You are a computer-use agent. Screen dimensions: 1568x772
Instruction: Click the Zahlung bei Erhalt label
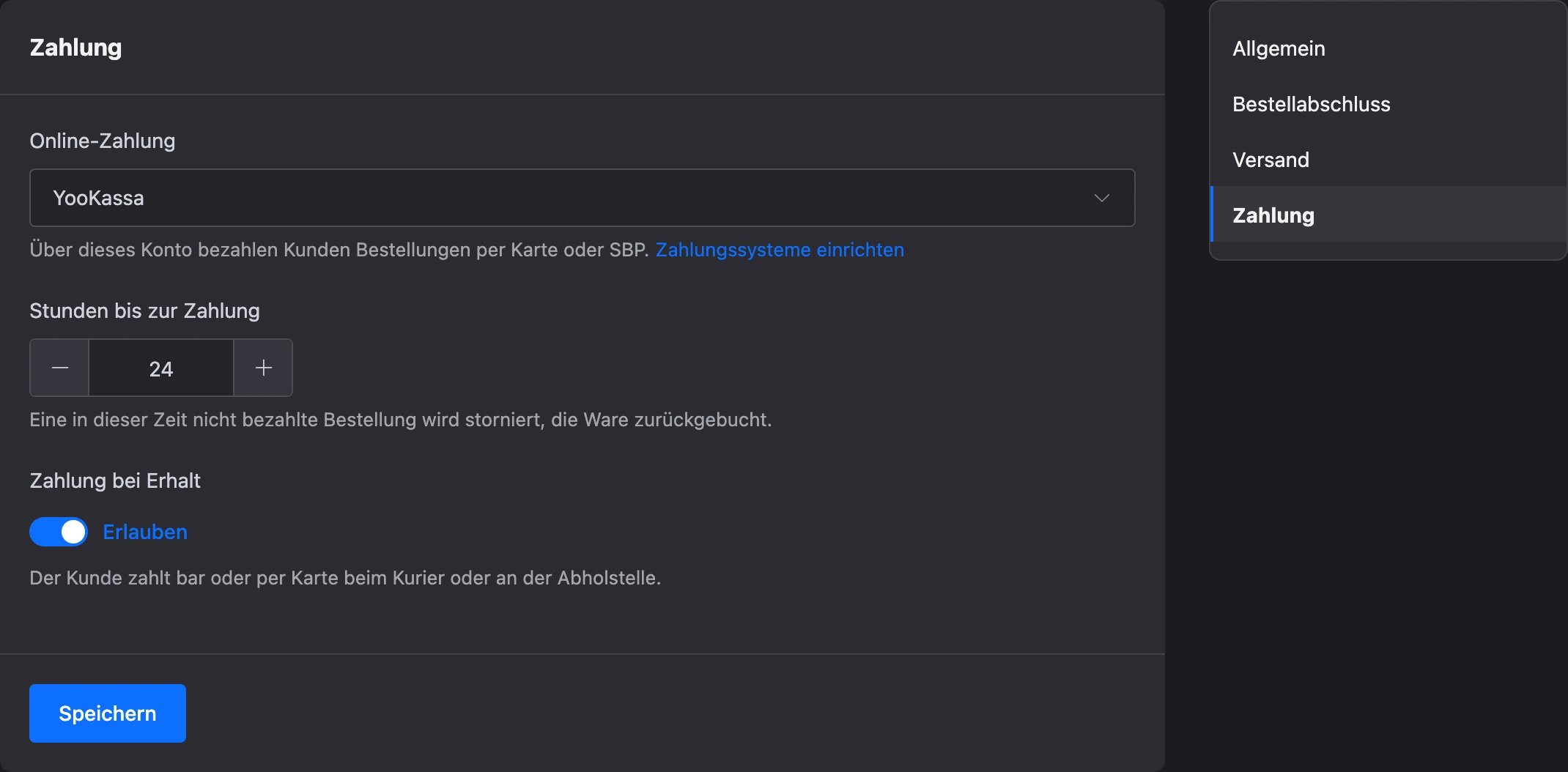(x=115, y=480)
